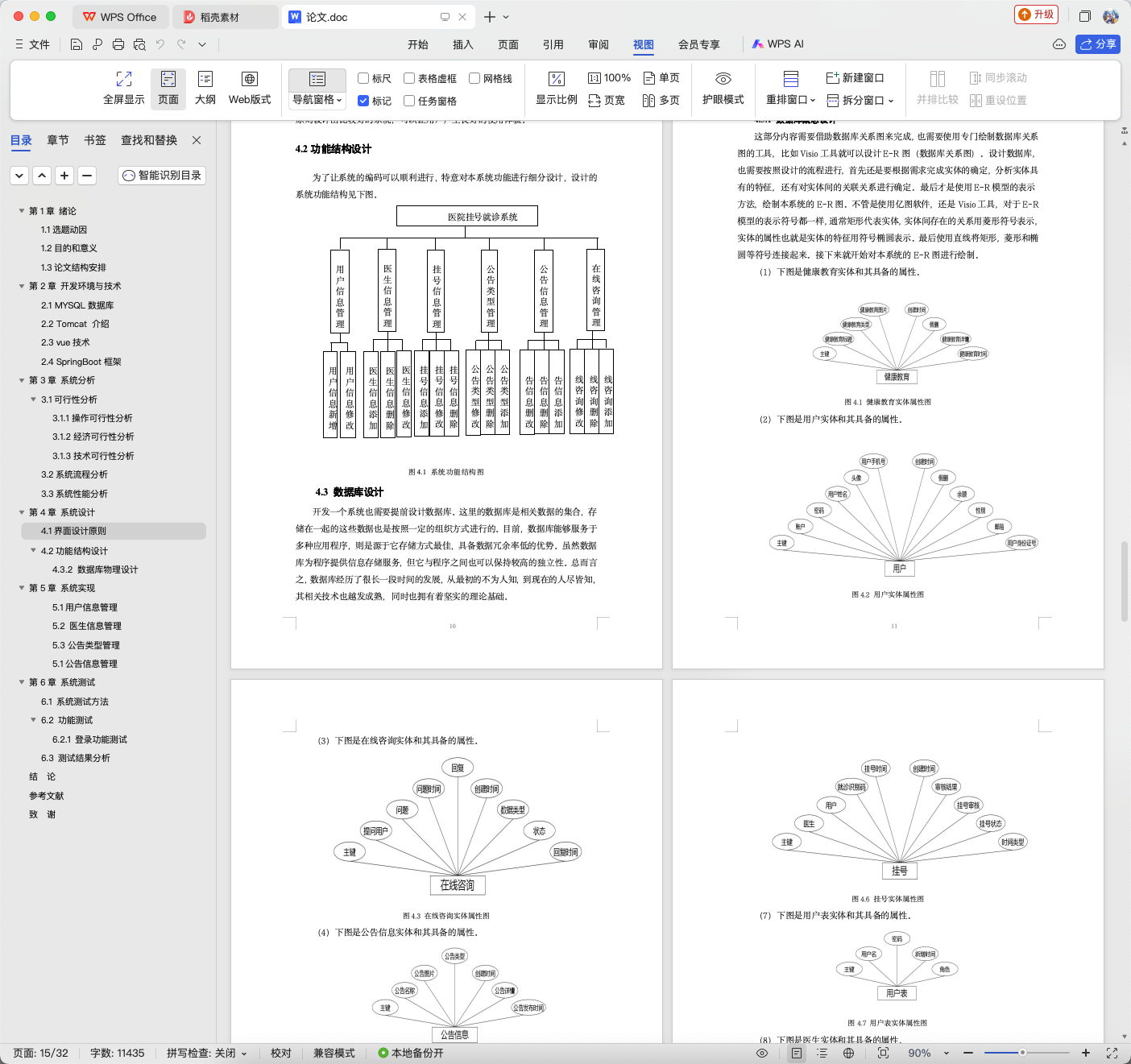Click the window tile icon beside 升级

(x=1085, y=16)
